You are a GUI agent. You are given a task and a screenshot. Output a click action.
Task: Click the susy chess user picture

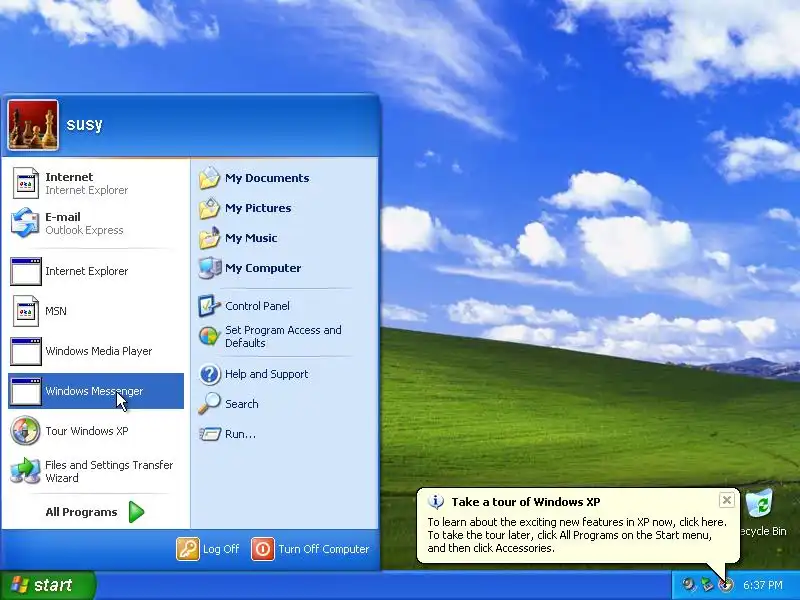33,125
